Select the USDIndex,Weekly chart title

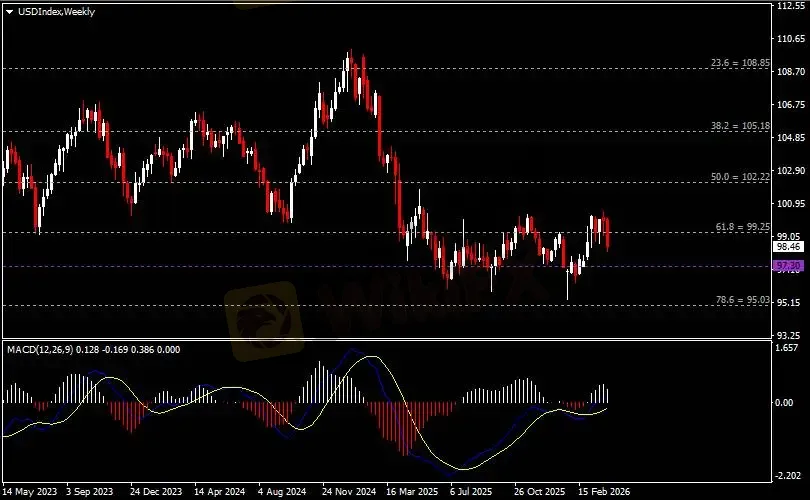pos(56,12)
